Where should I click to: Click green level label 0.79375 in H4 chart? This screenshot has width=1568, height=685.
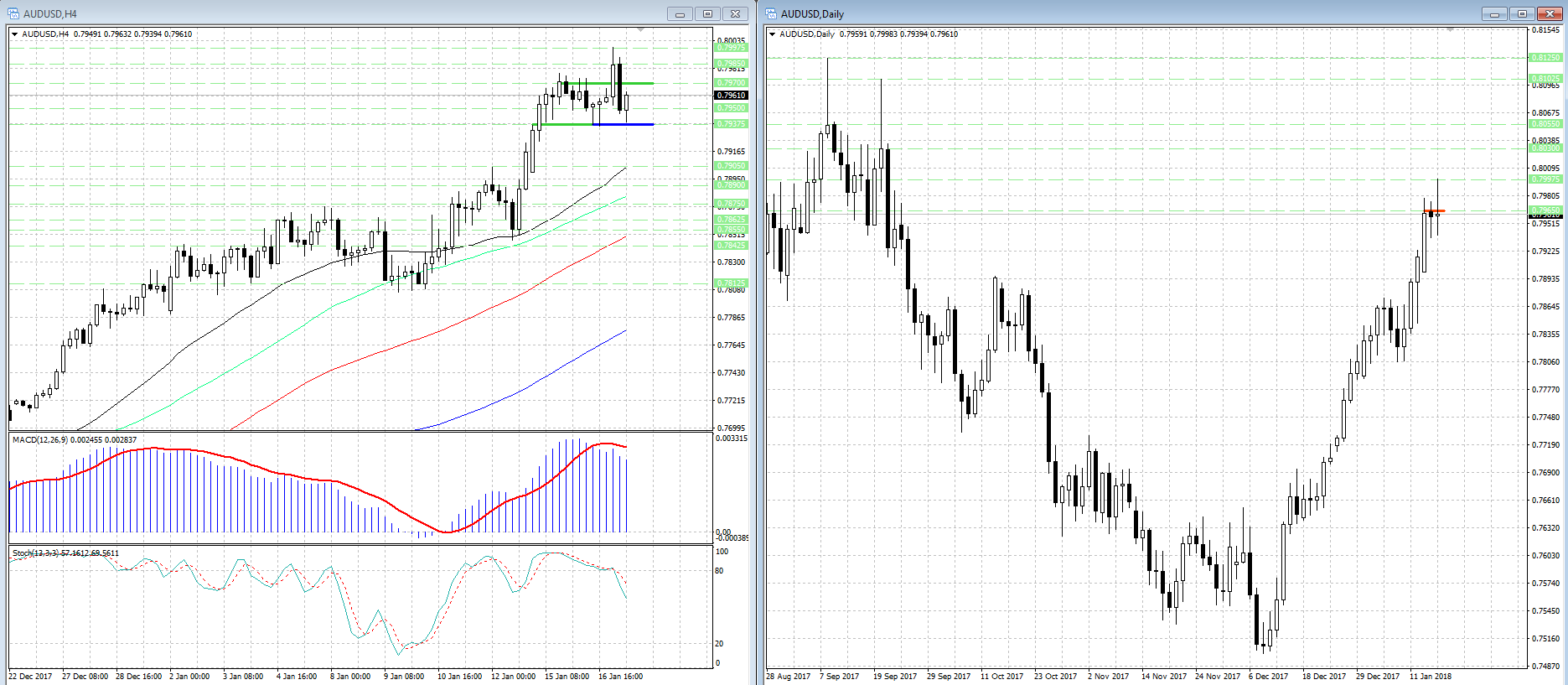[732, 124]
